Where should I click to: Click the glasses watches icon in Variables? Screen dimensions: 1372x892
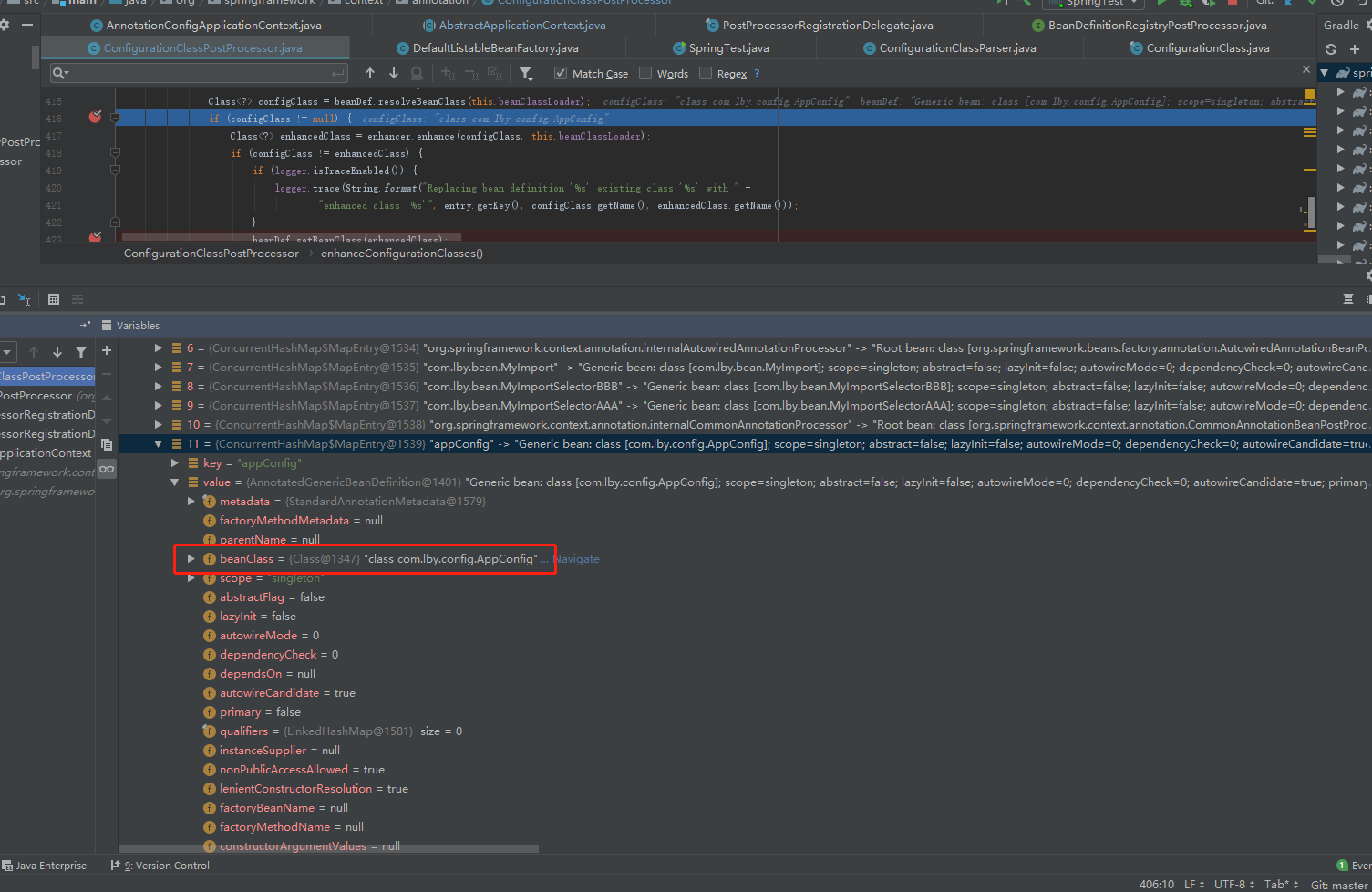point(107,469)
